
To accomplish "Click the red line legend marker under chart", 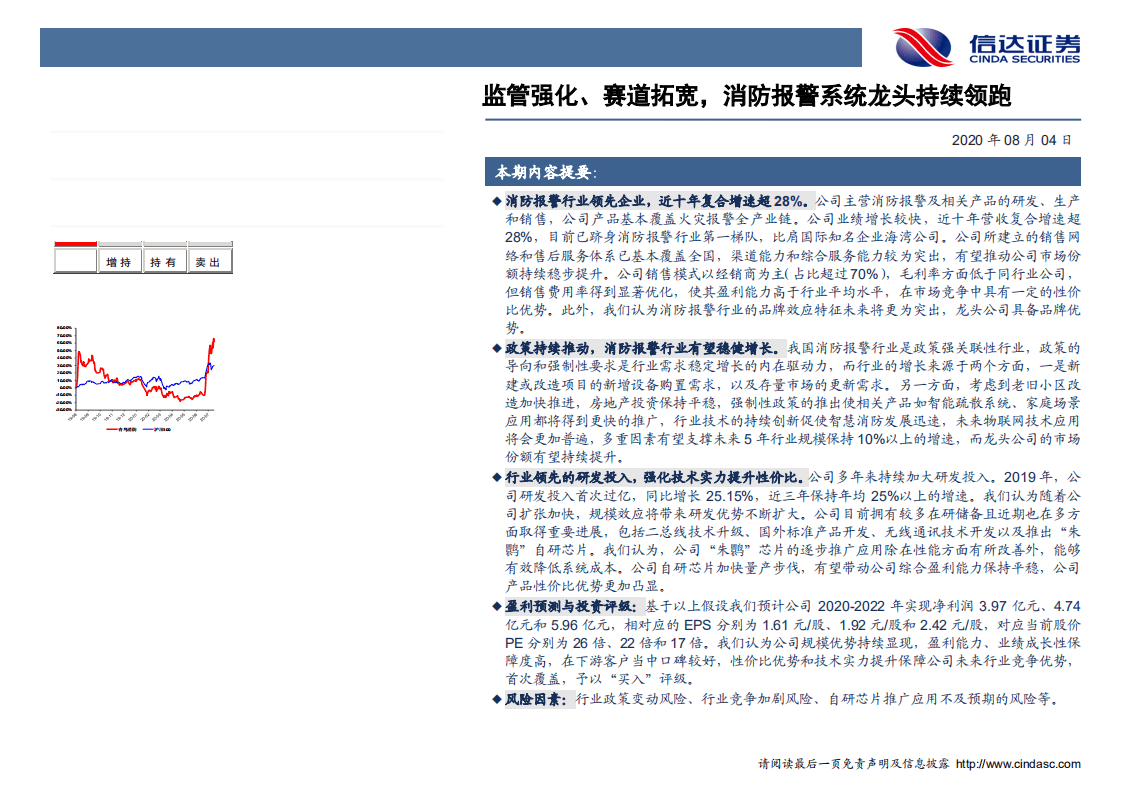I will [112, 429].
